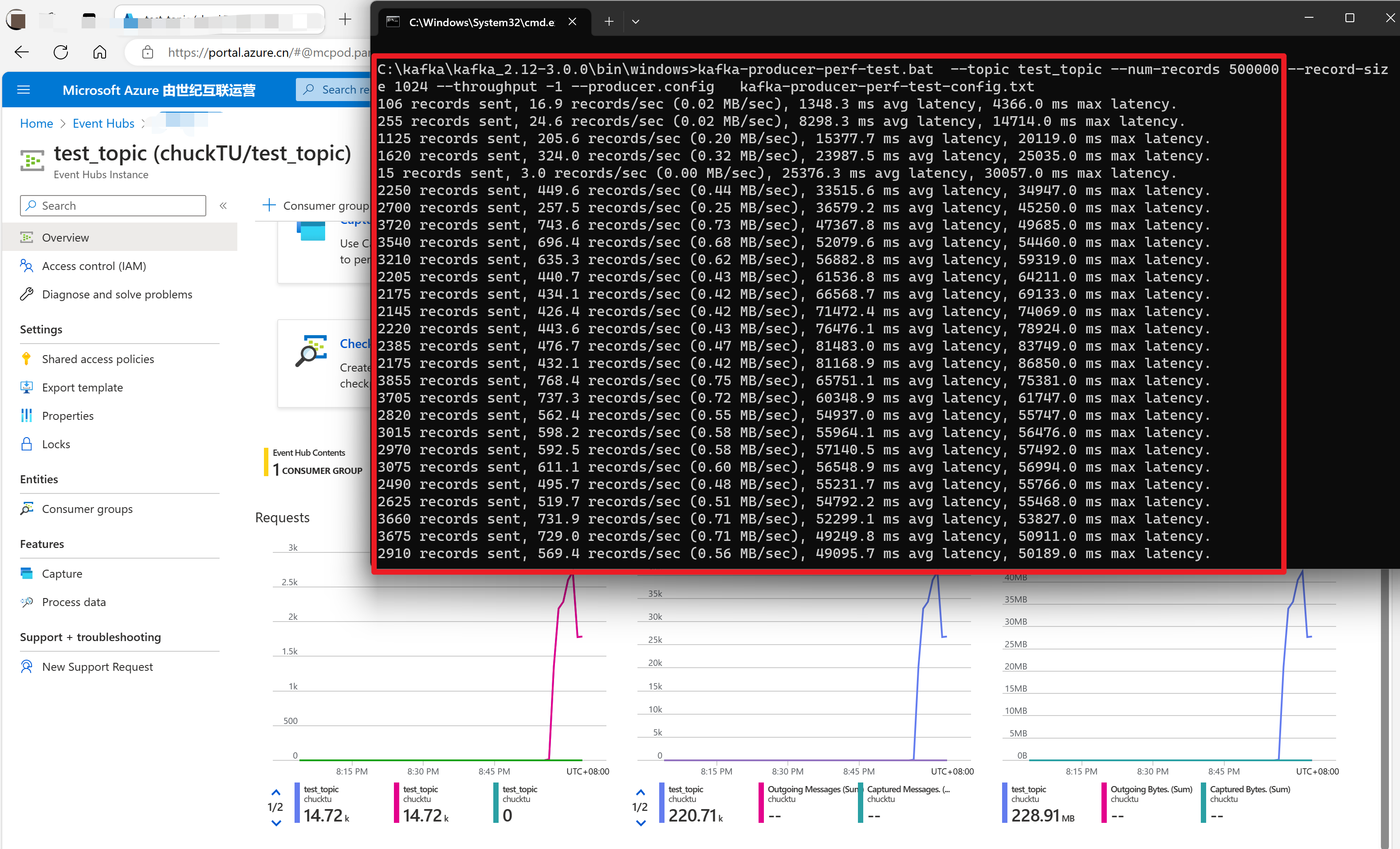Click the Event Hubs breadcrumb link
Image resolution: width=1400 pixels, height=849 pixels.
[x=103, y=123]
